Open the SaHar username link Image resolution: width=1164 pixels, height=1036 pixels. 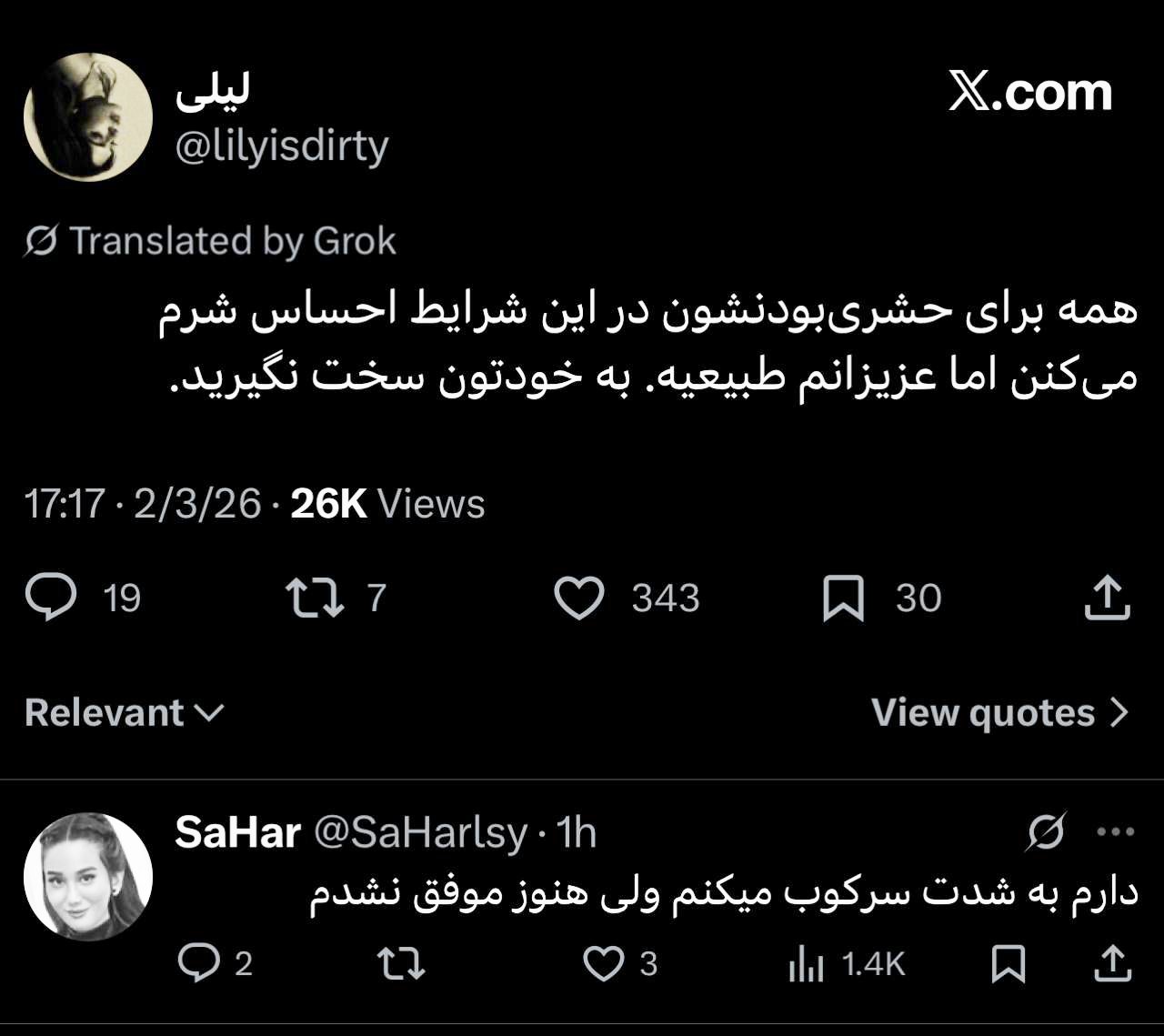pos(236,831)
